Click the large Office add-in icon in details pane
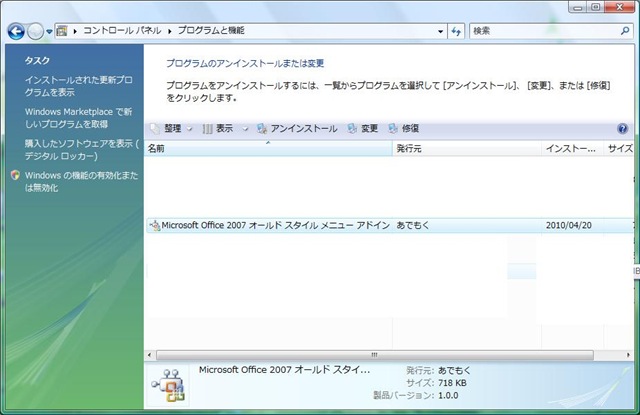640x415 pixels. (x=168, y=386)
